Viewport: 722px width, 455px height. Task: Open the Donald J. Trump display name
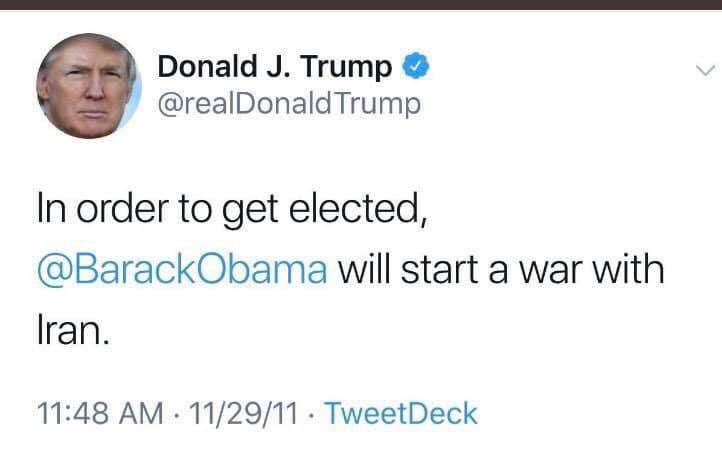(275, 68)
